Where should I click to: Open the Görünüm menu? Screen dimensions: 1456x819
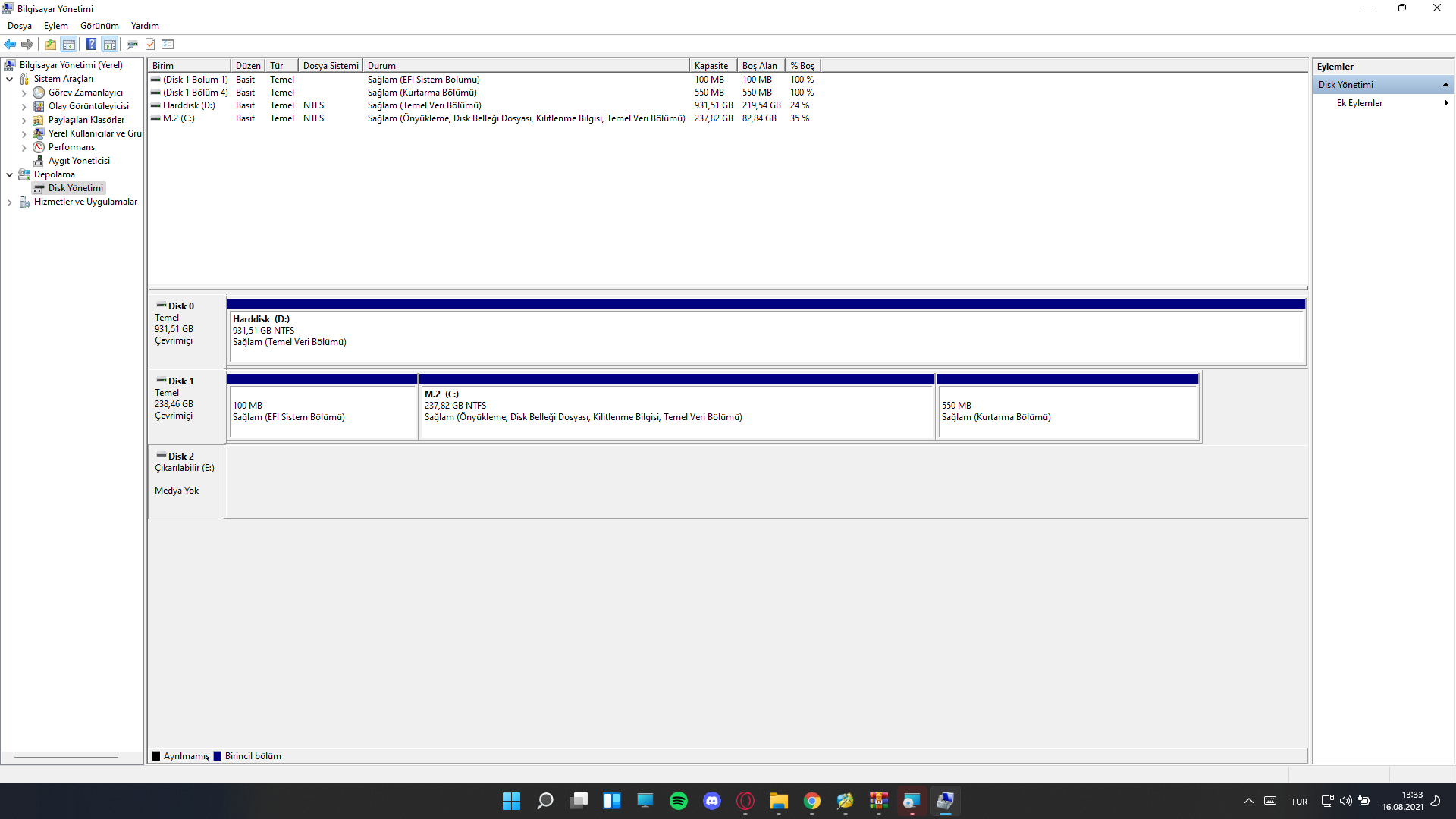(99, 26)
